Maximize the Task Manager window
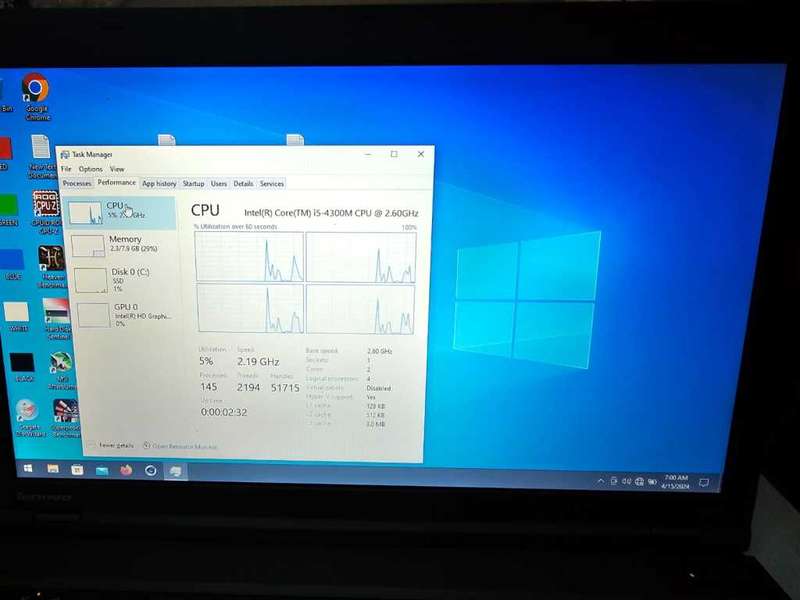 tap(394, 154)
